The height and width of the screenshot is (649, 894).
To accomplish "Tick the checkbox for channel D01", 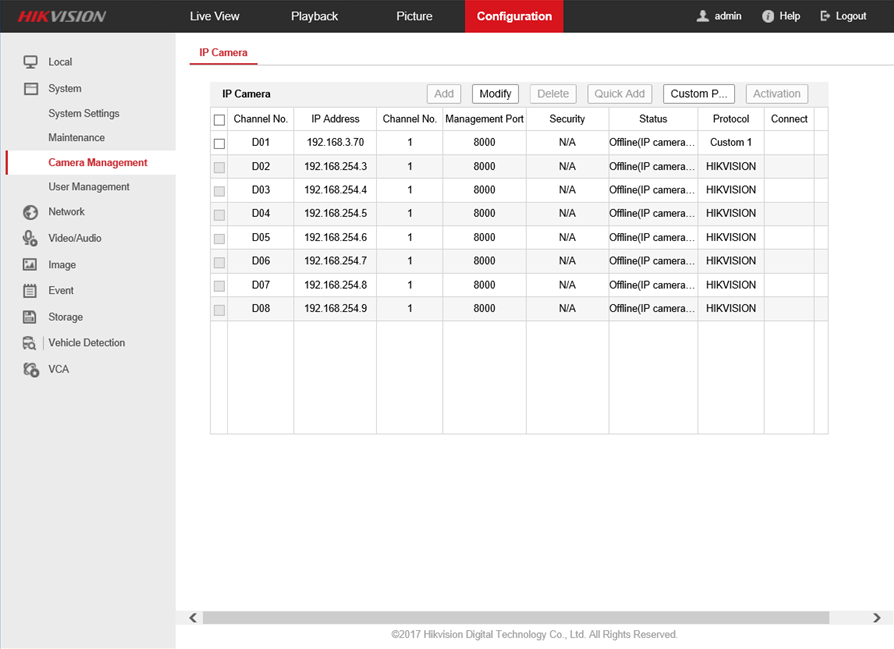I will click(219, 143).
